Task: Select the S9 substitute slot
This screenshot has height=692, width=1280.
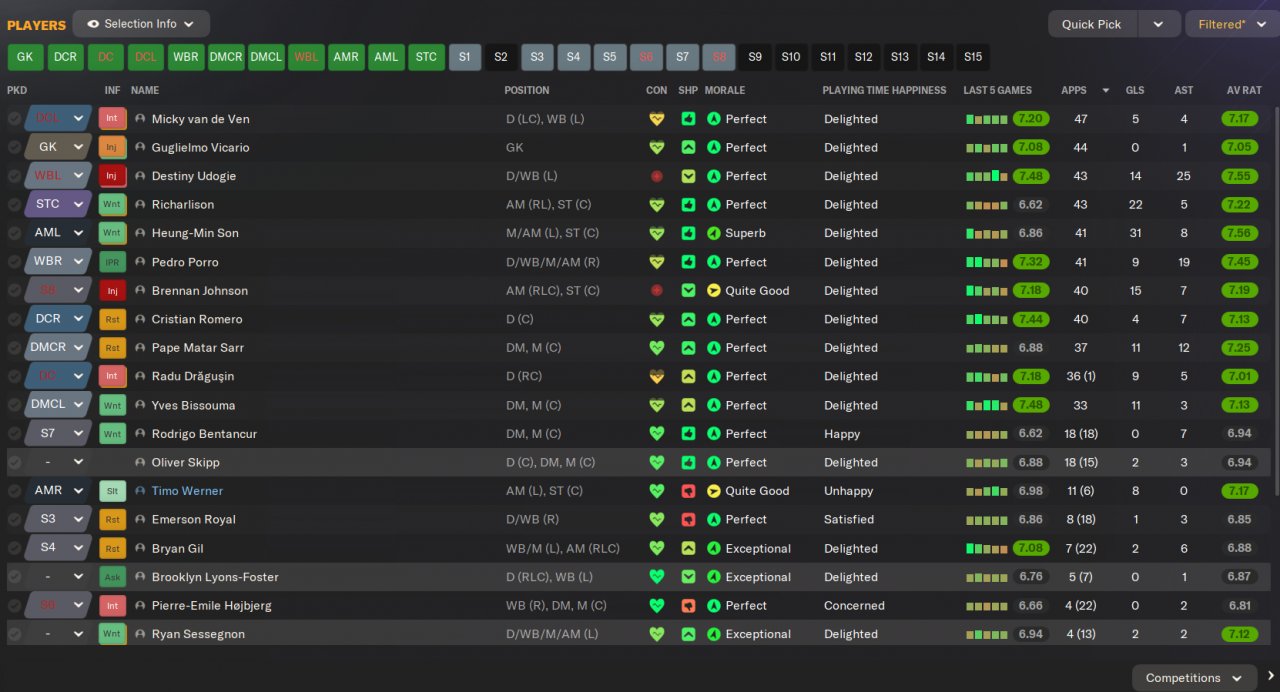Action: point(755,57)
